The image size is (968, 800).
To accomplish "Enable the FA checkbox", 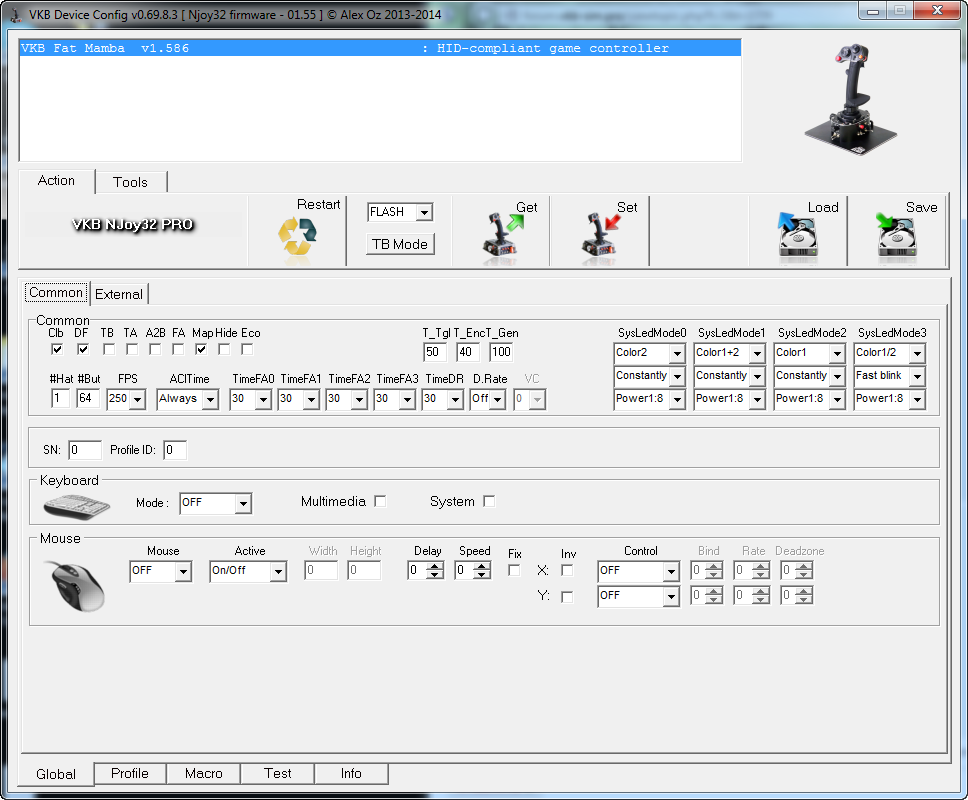I will click(178, 349).
